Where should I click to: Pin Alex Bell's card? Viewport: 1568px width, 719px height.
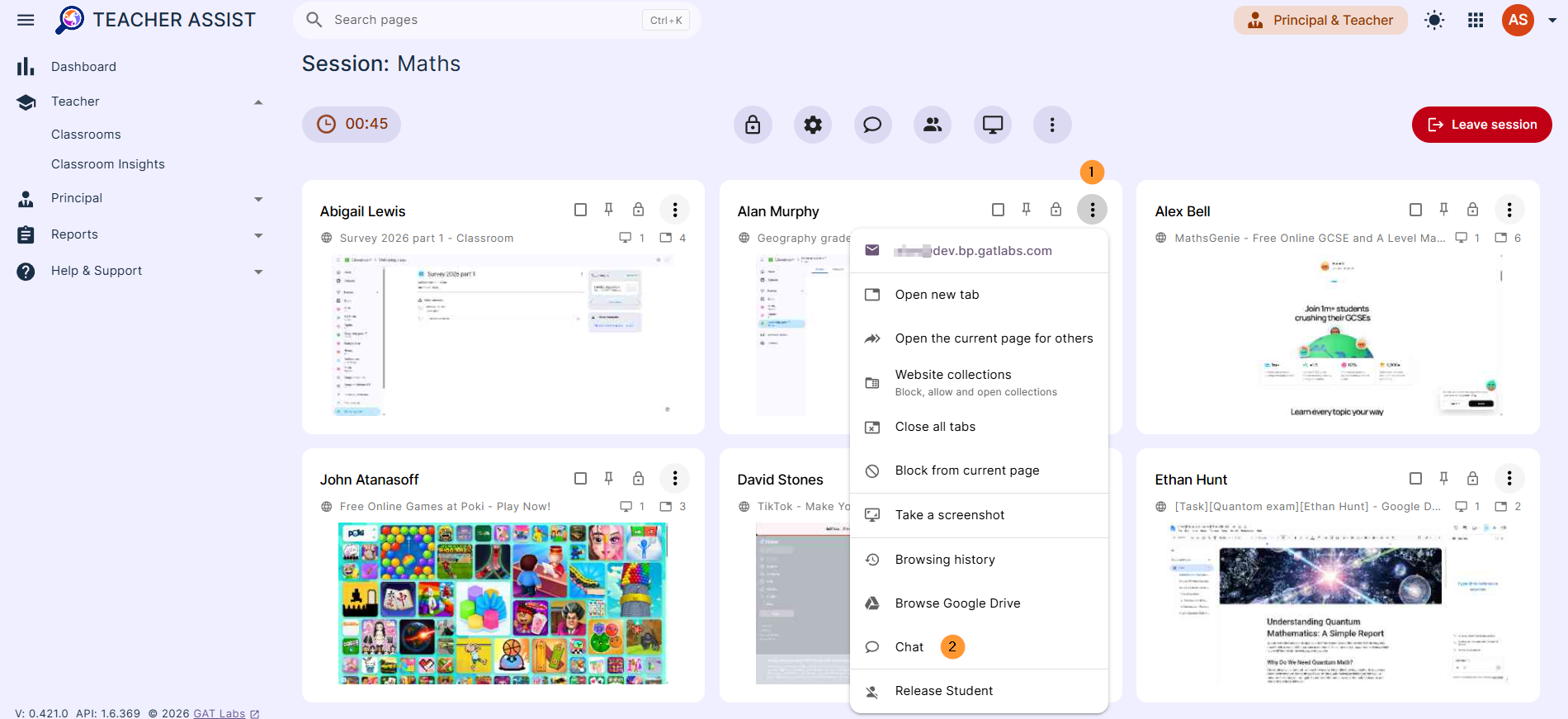pyautogui.click(x=1444, y=210)
